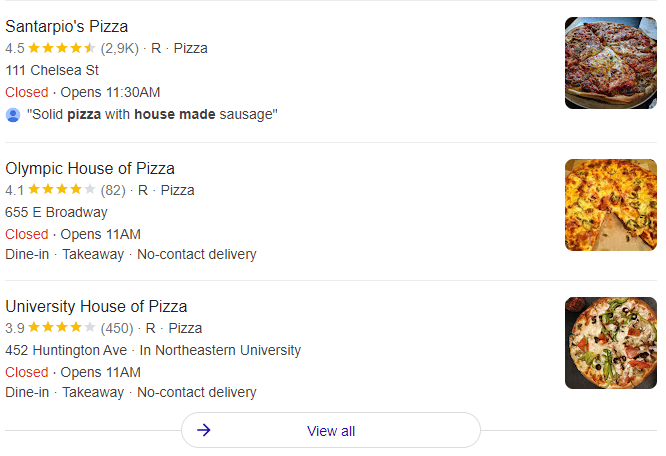This screenshot has width=666, height=456.
Task: Click the reviewer avatar icon beside the review
Action: pos(13,115)
